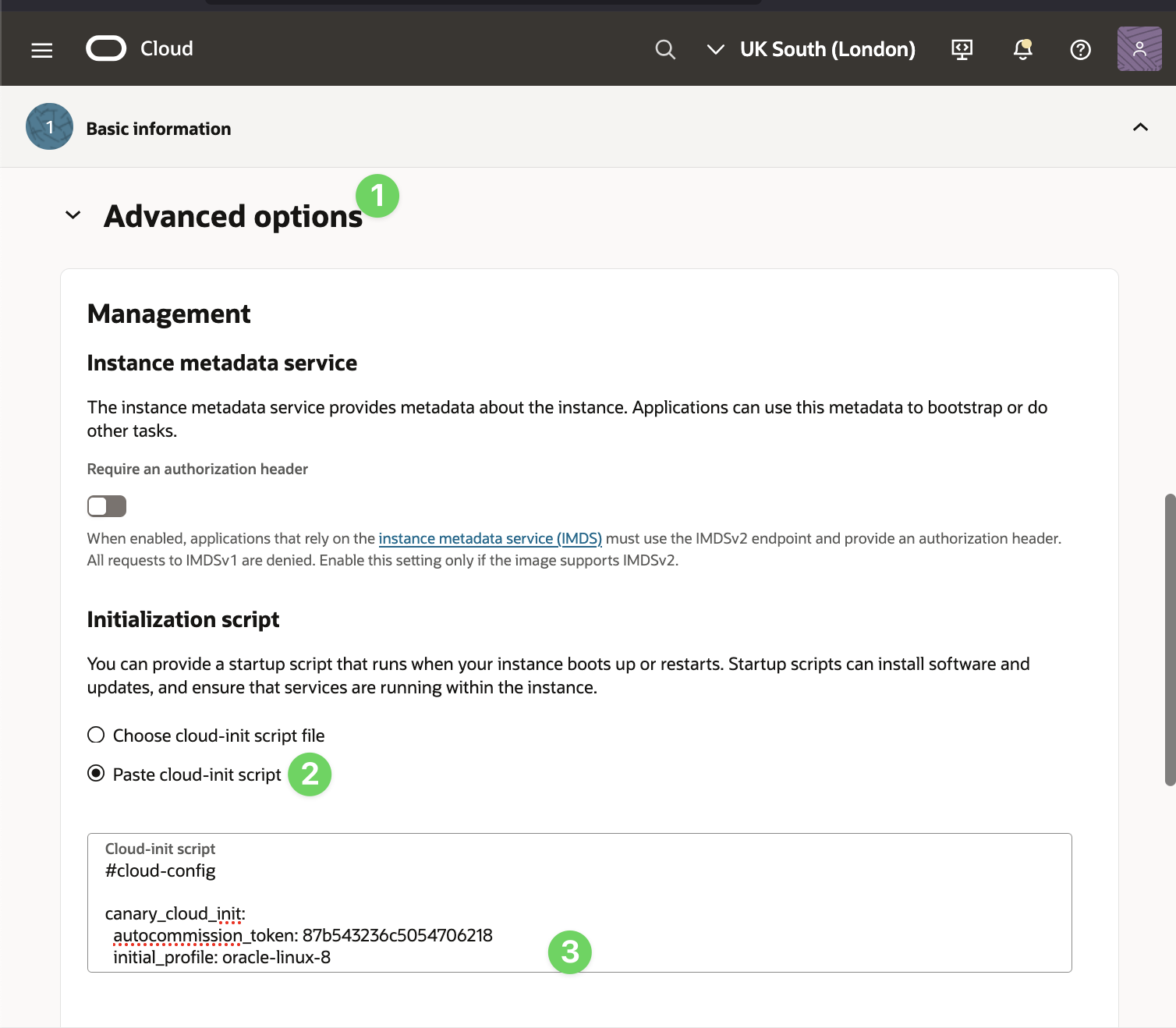Collapse the Advanced options chevron

tap(73, 215)
